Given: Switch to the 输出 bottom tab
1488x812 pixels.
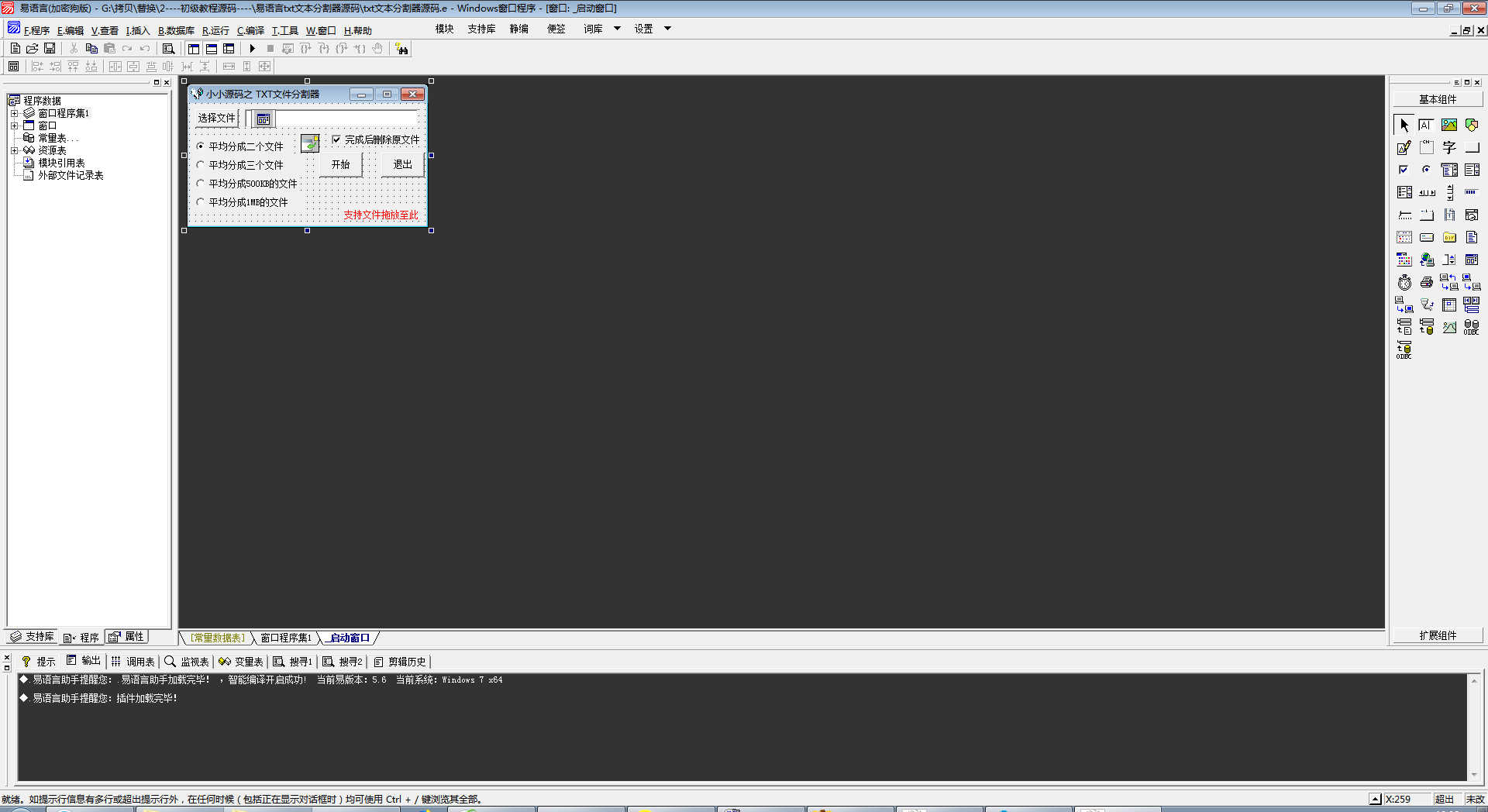Looking at the screenshot, I should pyautogui.click(x=84, y=661).
